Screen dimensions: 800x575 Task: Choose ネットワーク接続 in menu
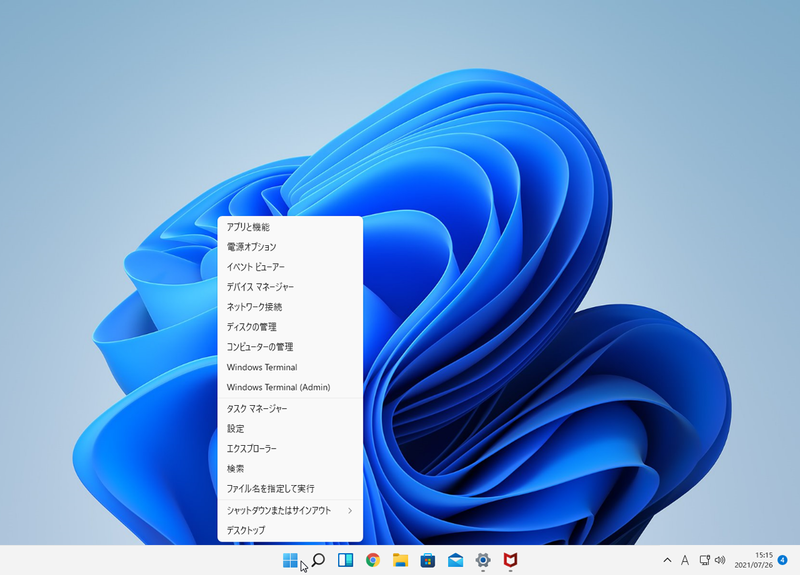(x=290, y=307)
